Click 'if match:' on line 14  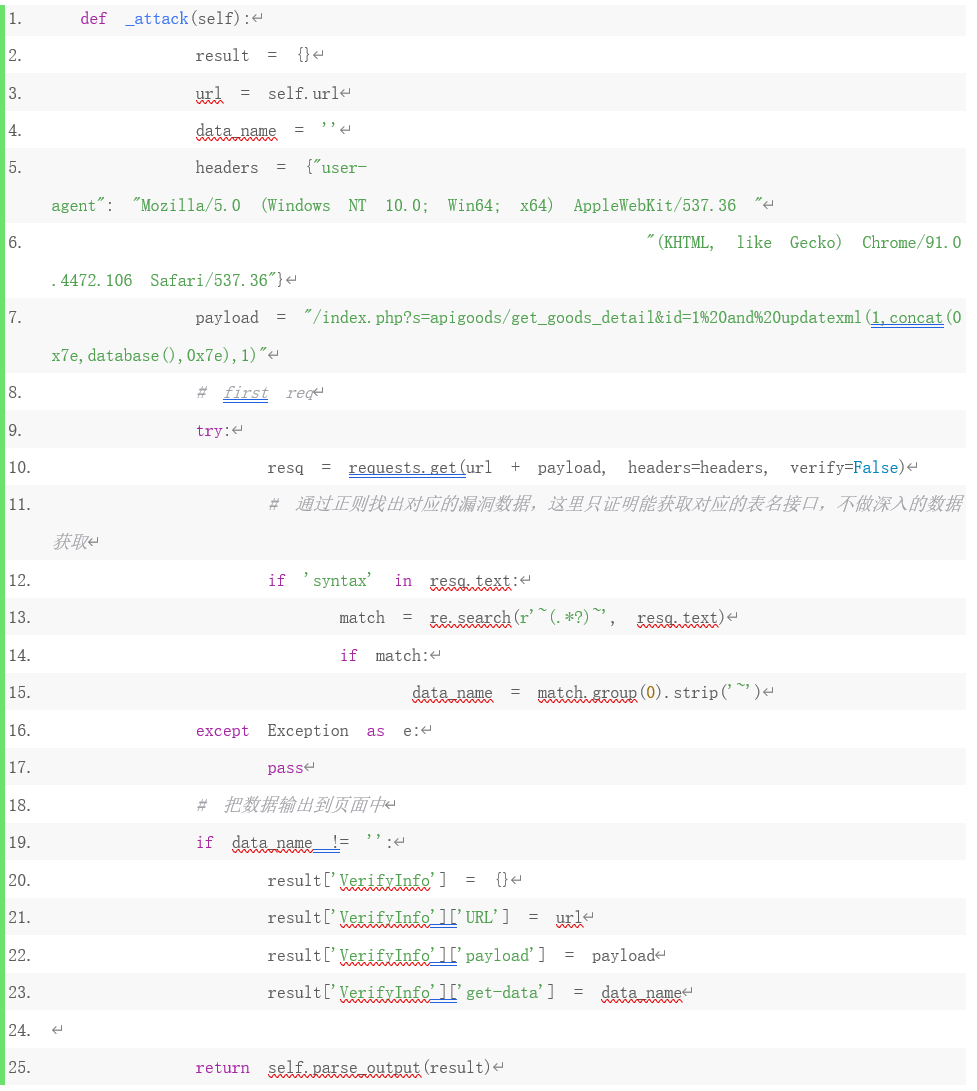383,655
